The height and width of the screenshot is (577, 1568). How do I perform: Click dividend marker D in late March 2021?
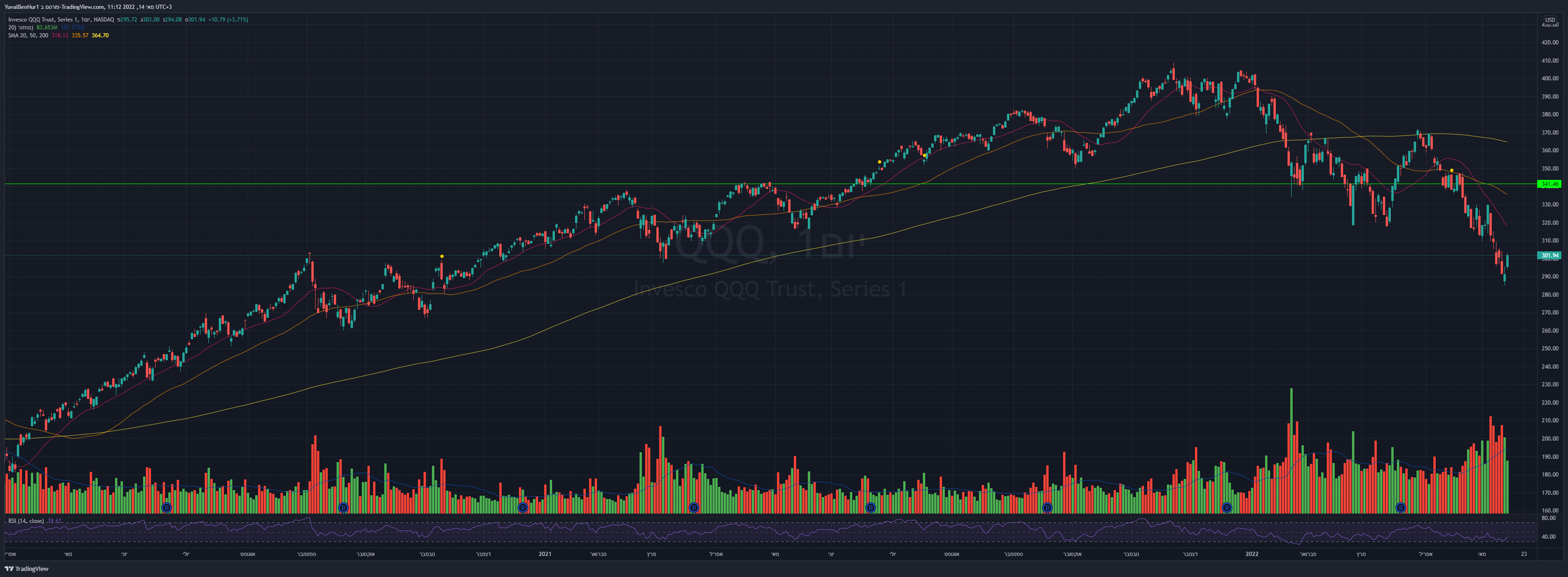[693, 508]
